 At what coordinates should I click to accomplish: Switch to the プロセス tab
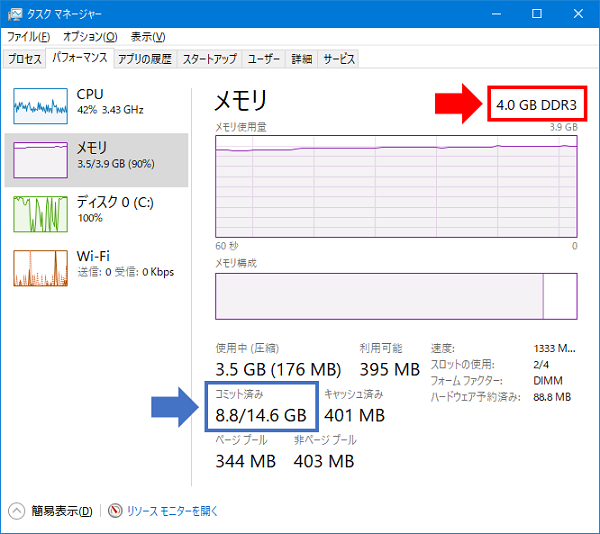click(25, 59)
